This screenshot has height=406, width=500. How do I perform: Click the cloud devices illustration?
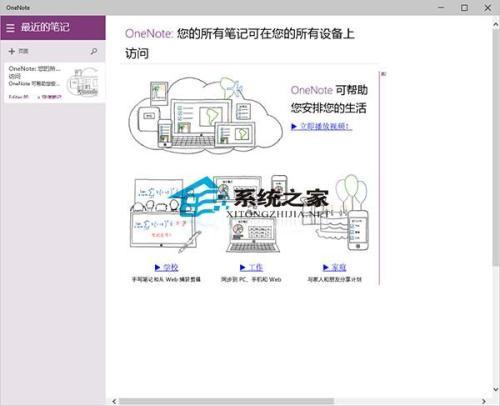[x=206, y=115]
